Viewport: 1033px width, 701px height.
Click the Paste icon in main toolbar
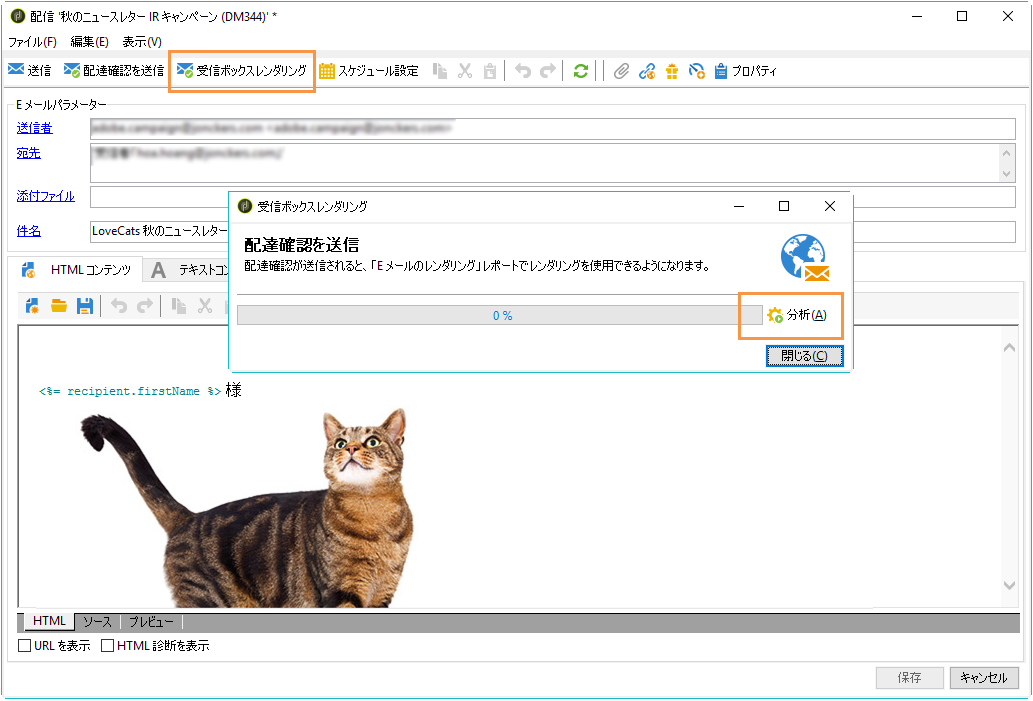pyautogui.click(x=489, y=70)
